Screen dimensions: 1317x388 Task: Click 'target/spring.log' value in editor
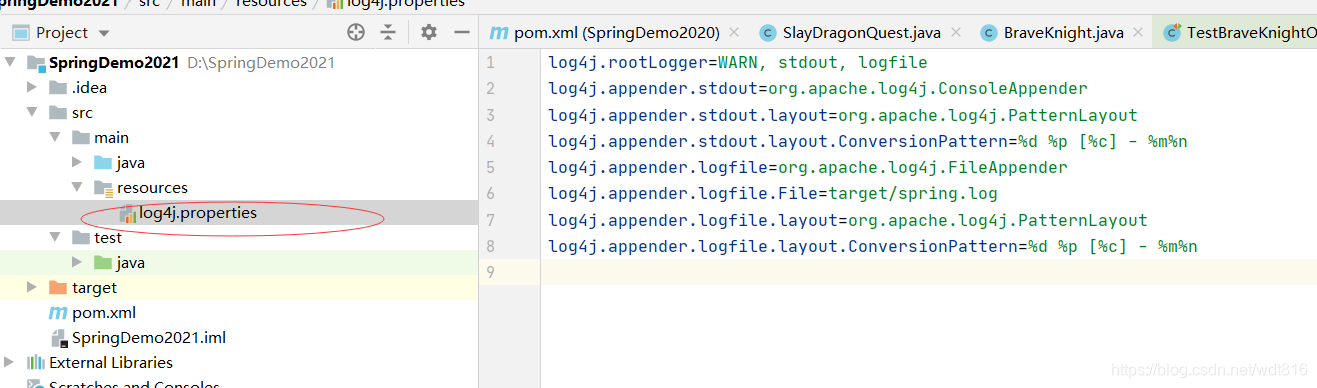912,194
